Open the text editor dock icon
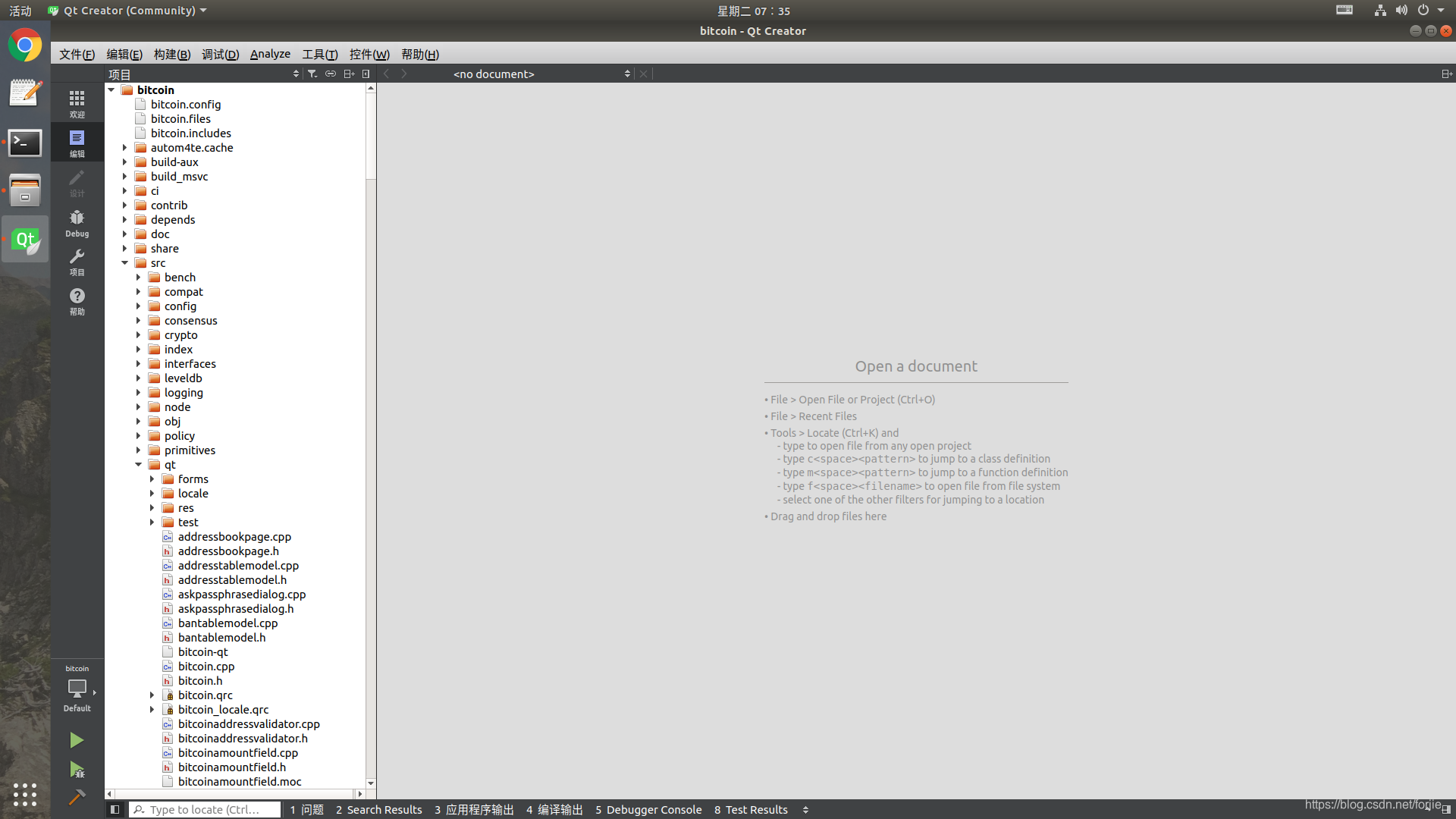 [x=25, y=93]
